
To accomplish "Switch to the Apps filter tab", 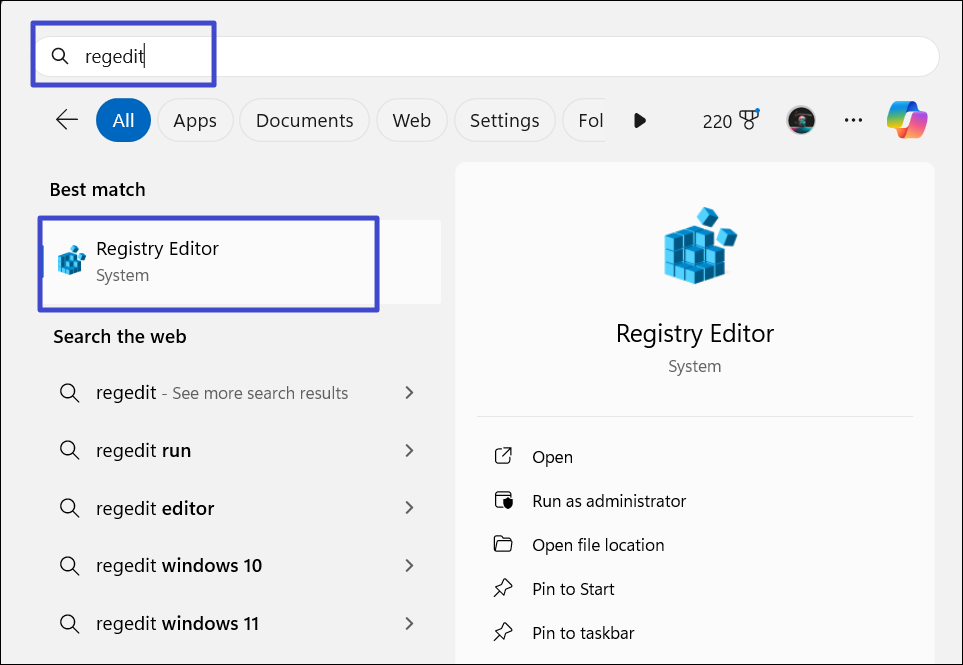I will point(195,120).
